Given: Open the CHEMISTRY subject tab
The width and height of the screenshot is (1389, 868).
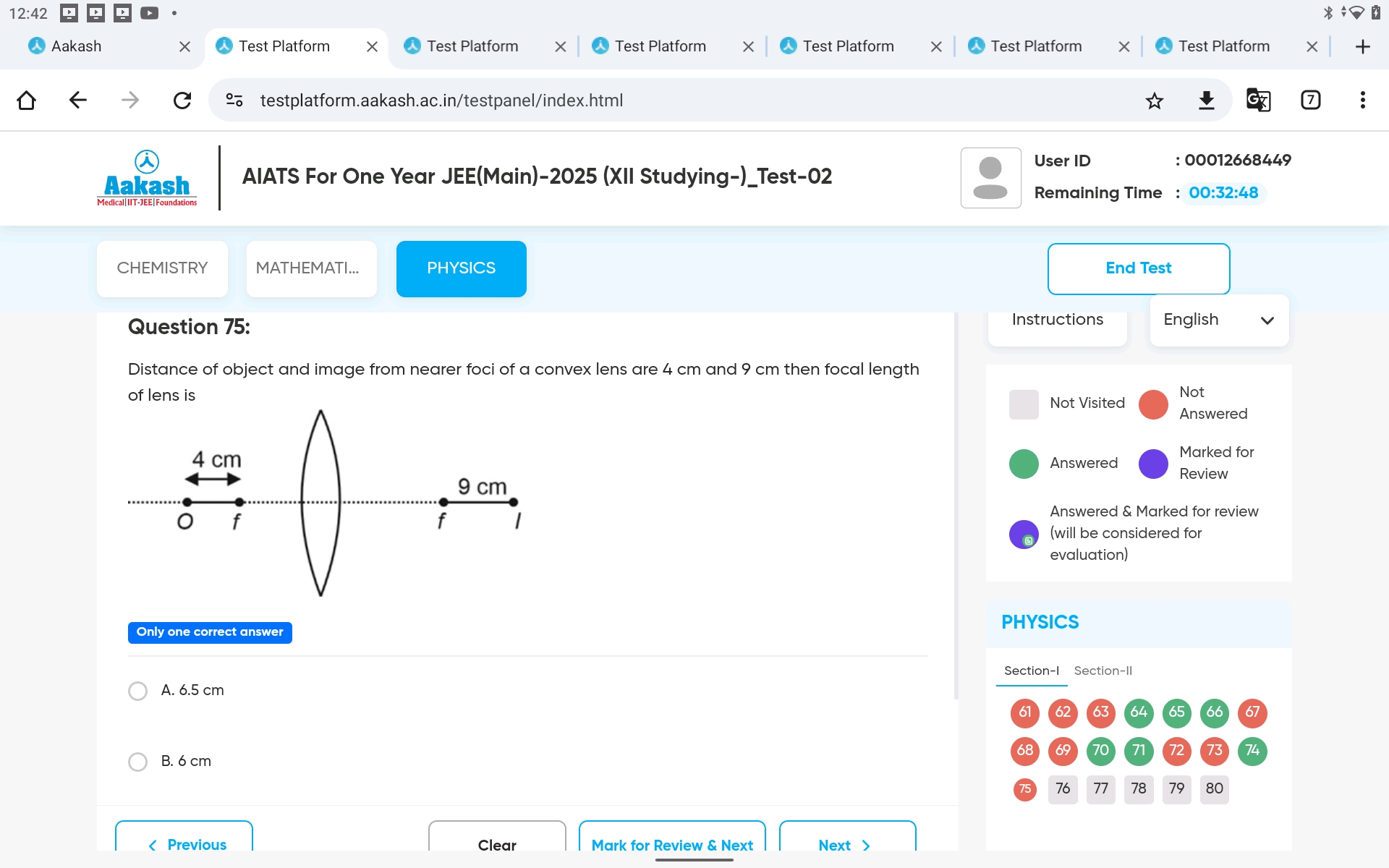Looking at the screenshot, I should point(162,268).
